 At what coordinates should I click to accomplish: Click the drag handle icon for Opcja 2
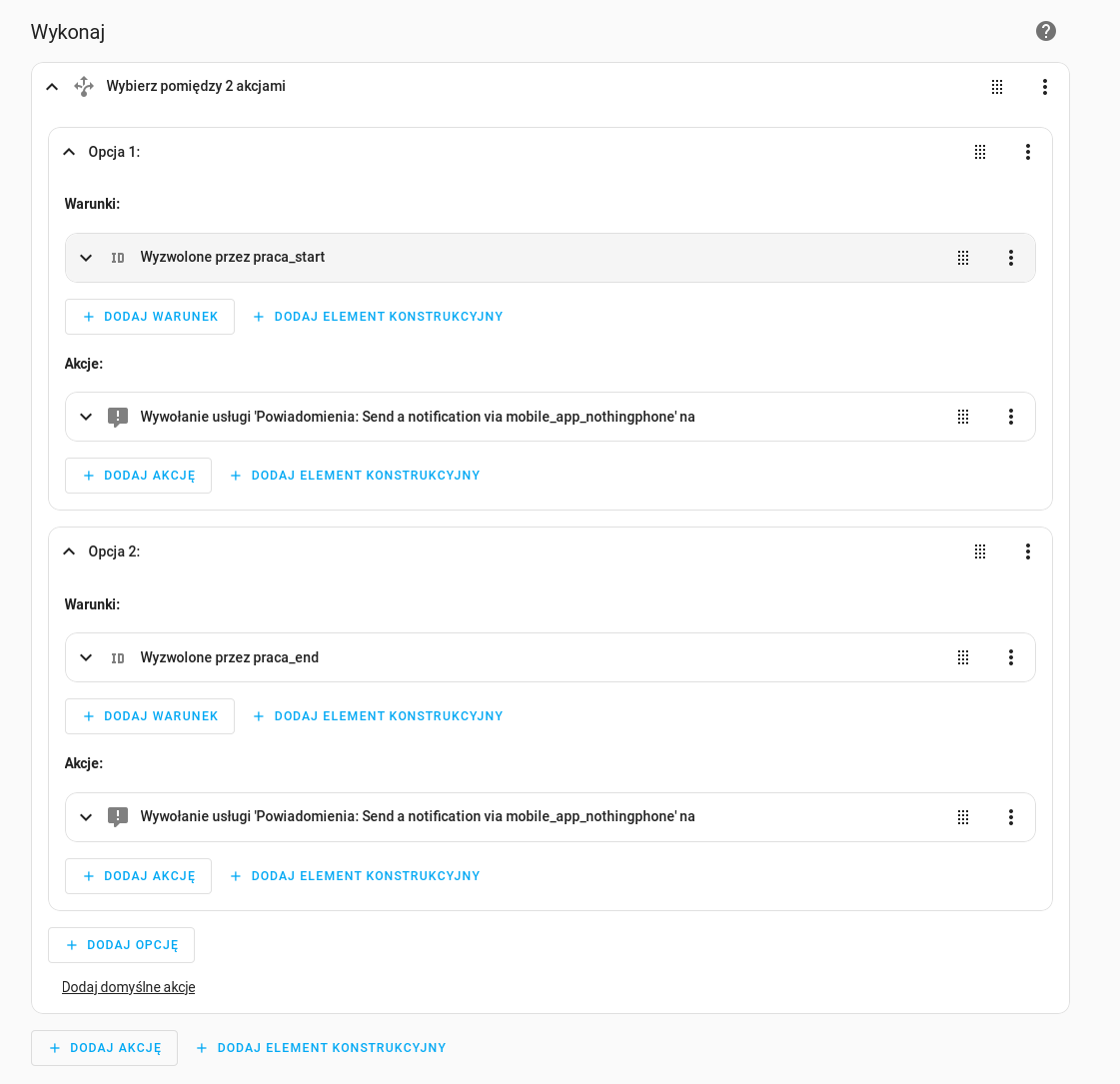[x=980, y=551]
